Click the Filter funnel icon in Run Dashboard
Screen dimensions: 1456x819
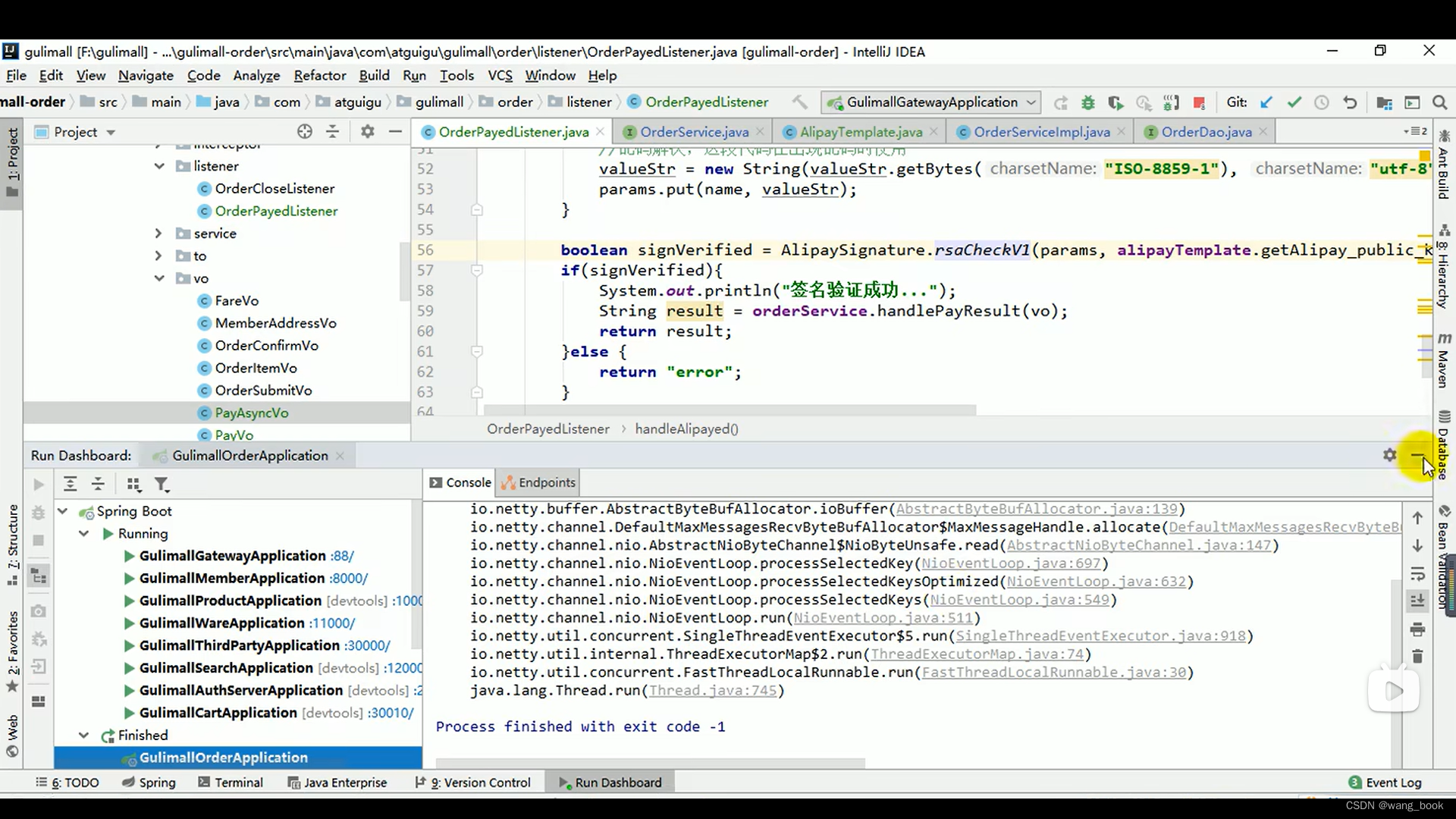click(162, 484)
